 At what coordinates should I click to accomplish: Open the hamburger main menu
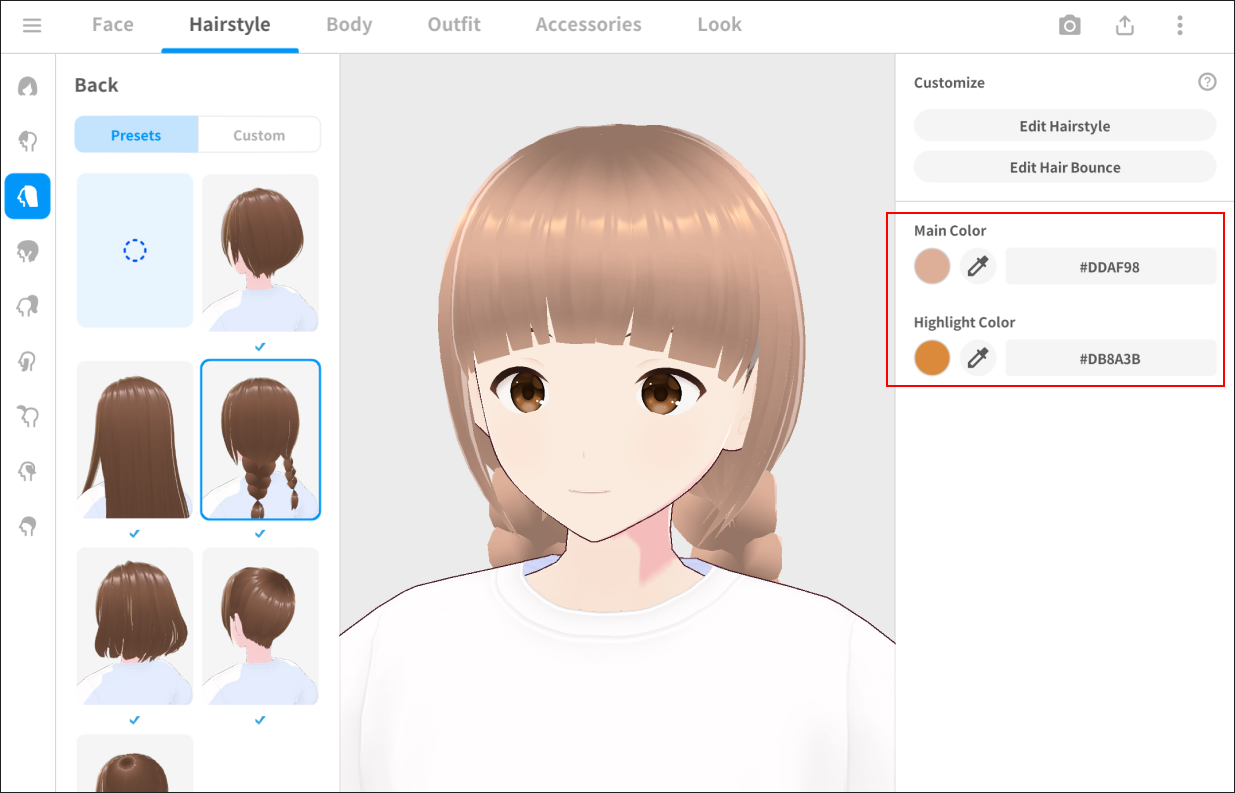tap(32, 25)
